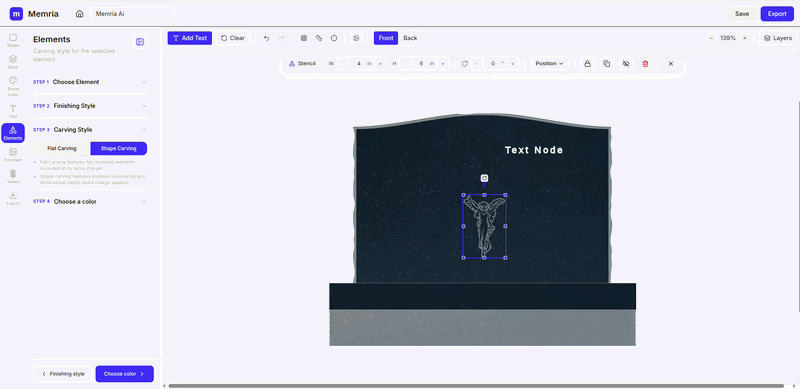The height and width of the screenshot is (389, 800).
Task: Click the Export button in header
Action: (777, 14)
